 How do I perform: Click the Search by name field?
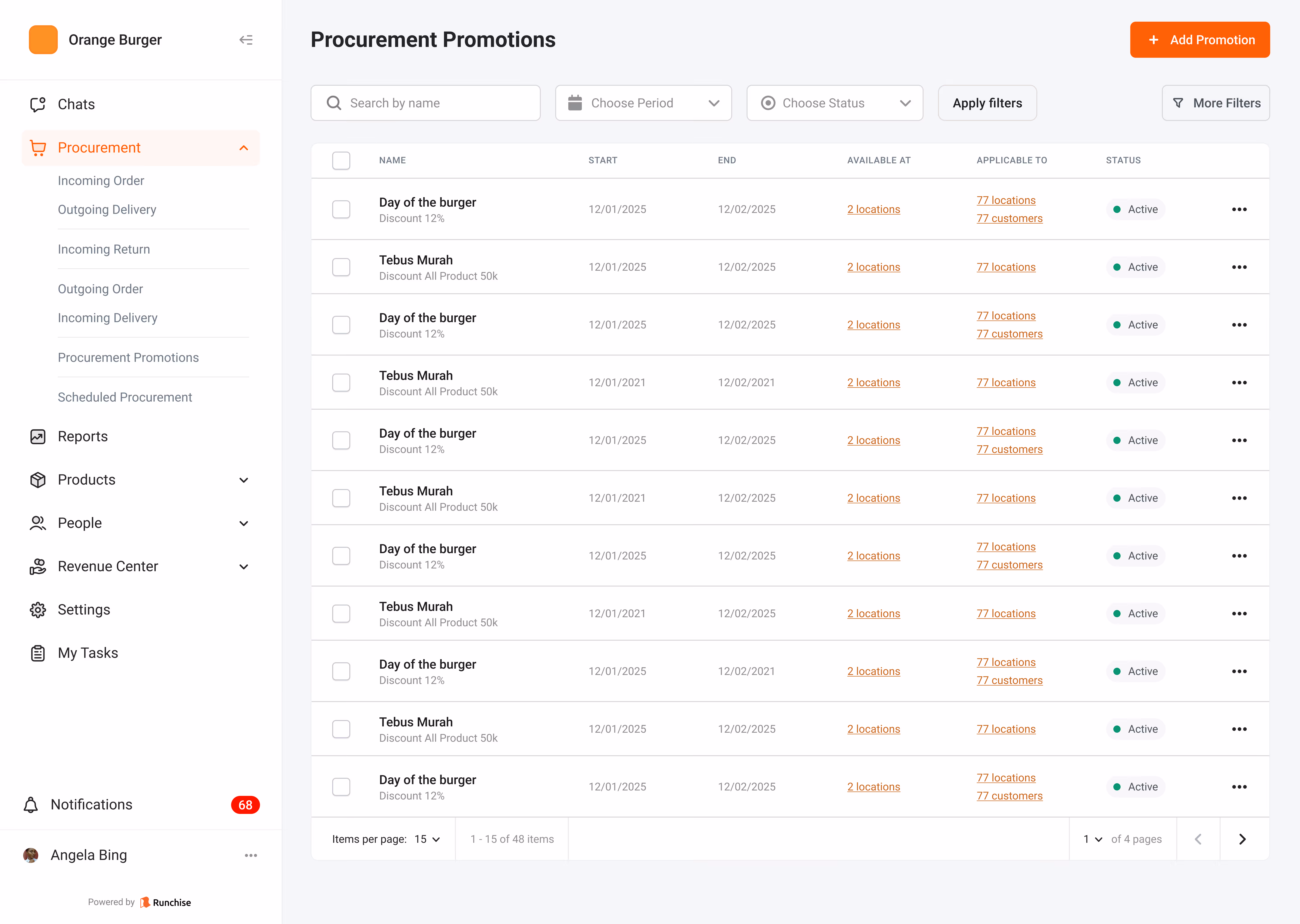(x=425, y=103)
